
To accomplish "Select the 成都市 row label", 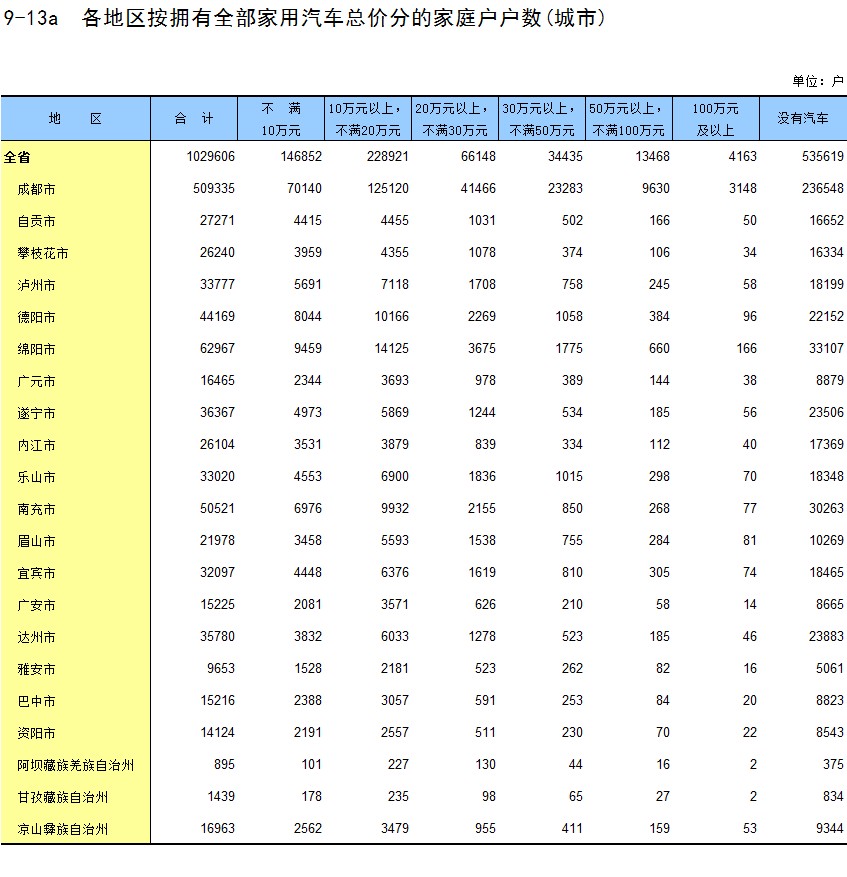I will [36, 189].
